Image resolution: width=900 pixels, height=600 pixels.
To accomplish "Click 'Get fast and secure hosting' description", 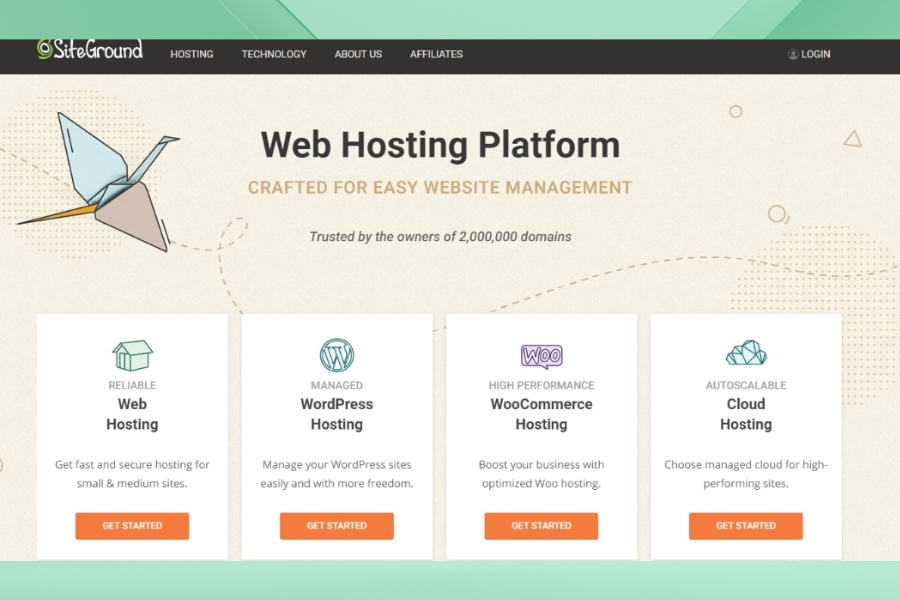I will (x=132, y=474).
